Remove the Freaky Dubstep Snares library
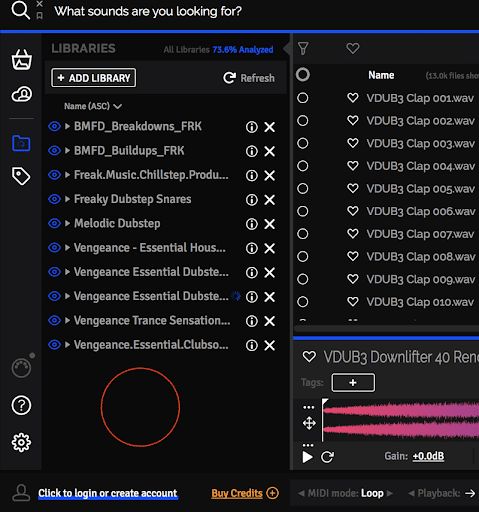This screenshot has width=479, height=512. point(269,200)
